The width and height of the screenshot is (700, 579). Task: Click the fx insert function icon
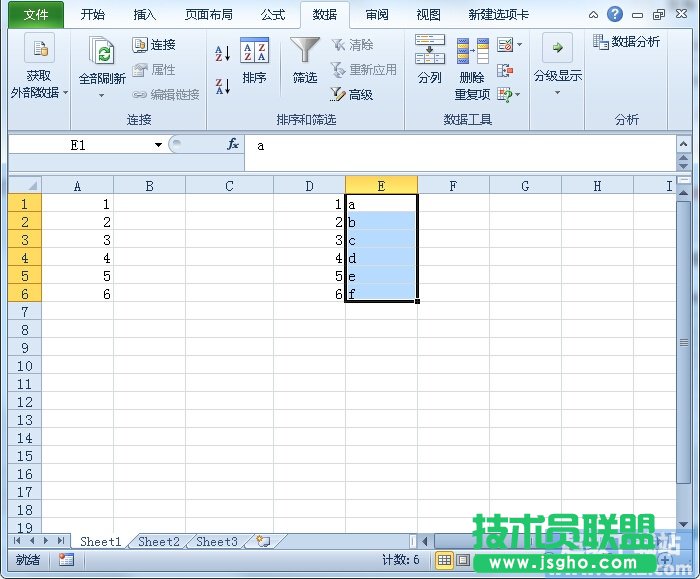click(x=233, y=145)
